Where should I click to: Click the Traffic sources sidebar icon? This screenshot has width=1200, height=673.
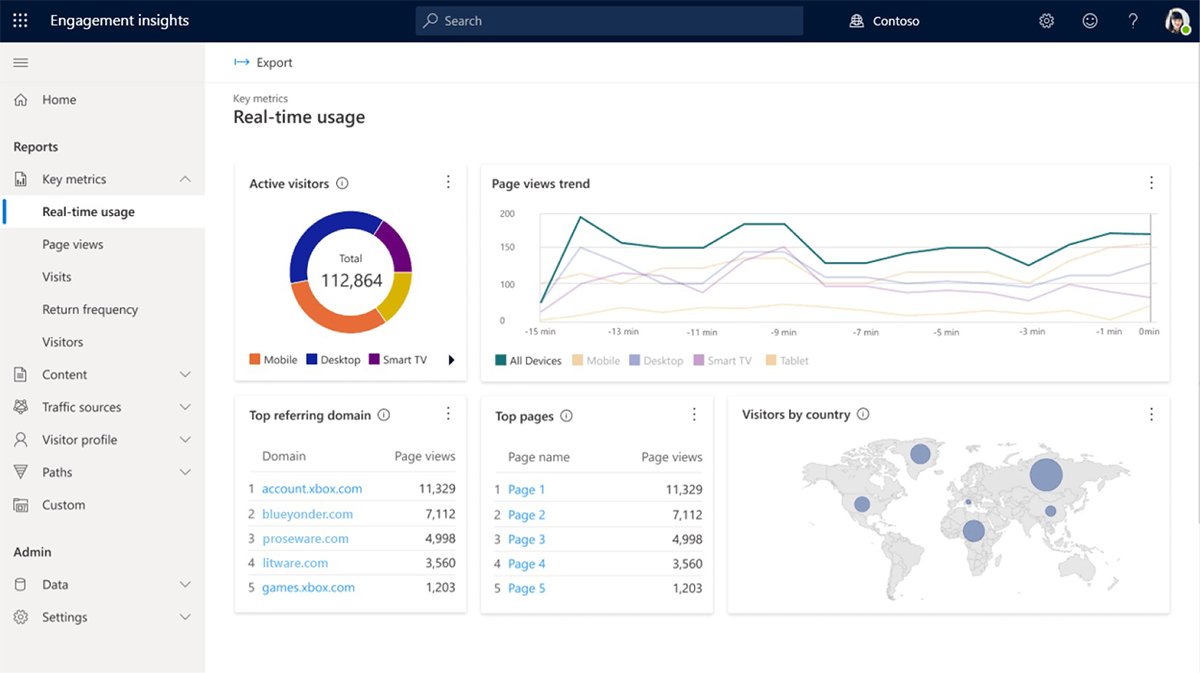[22, 407]
